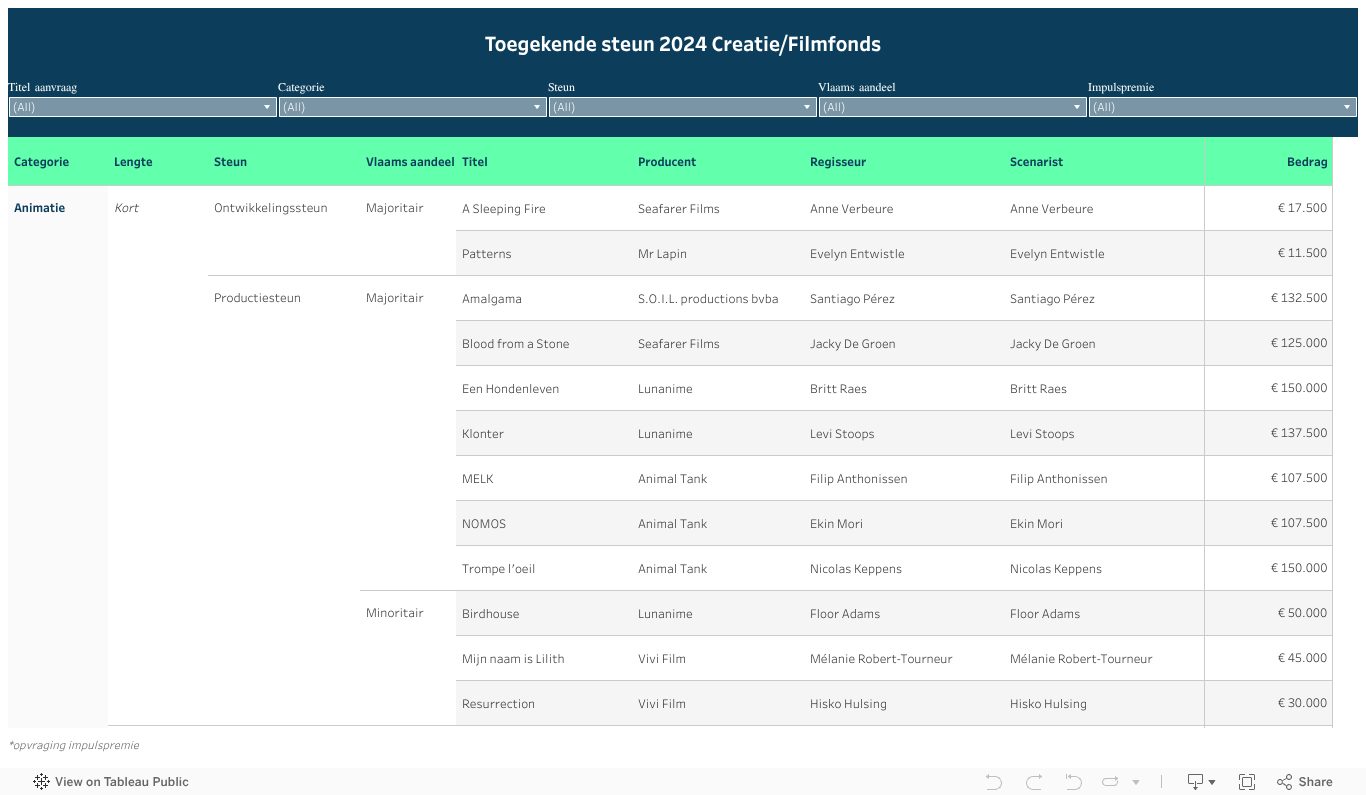Screen dimensions: 1366x795
Task: Select the title Een Hondenleven
Action: [x=511, y=389]
